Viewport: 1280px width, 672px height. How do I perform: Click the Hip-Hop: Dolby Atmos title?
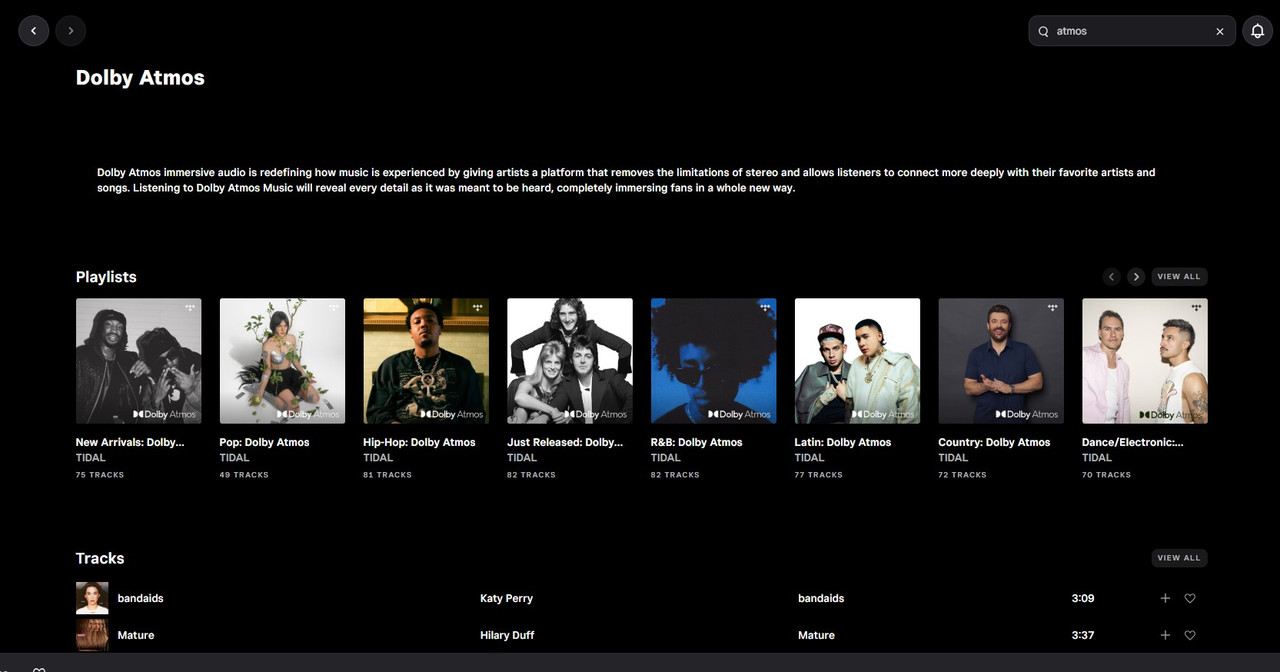(419, 442)
